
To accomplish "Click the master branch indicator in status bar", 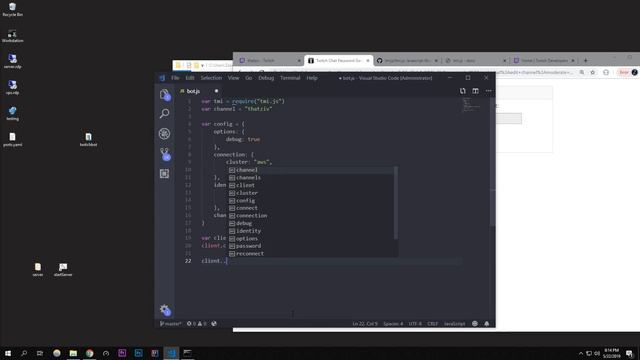I will pos(171,324).
